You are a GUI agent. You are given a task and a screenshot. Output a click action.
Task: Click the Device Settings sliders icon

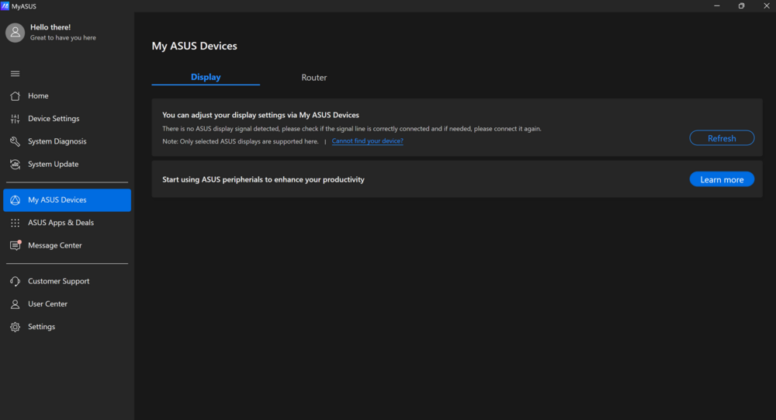click(15, 119)
